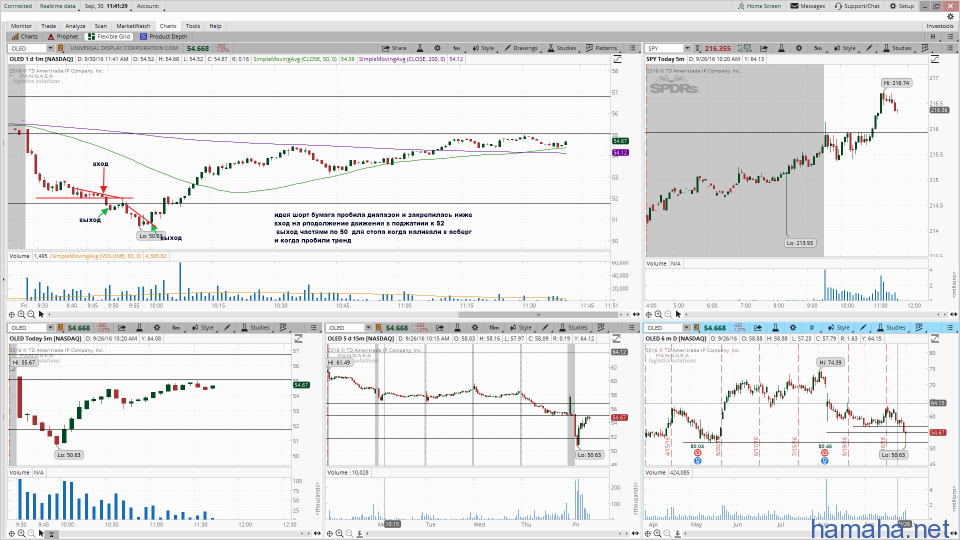Open the Drawings menu in main chart

click(521, 48)
